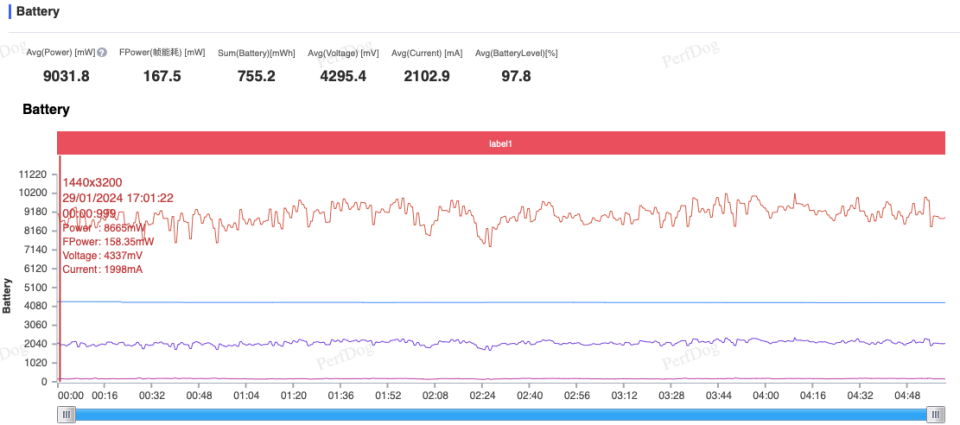
Task: Click the red vertical time cursor line
Action: [60, 268]
